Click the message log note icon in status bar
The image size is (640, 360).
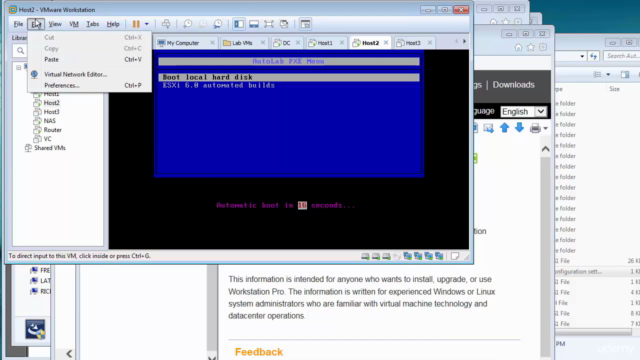click(455, 256)
